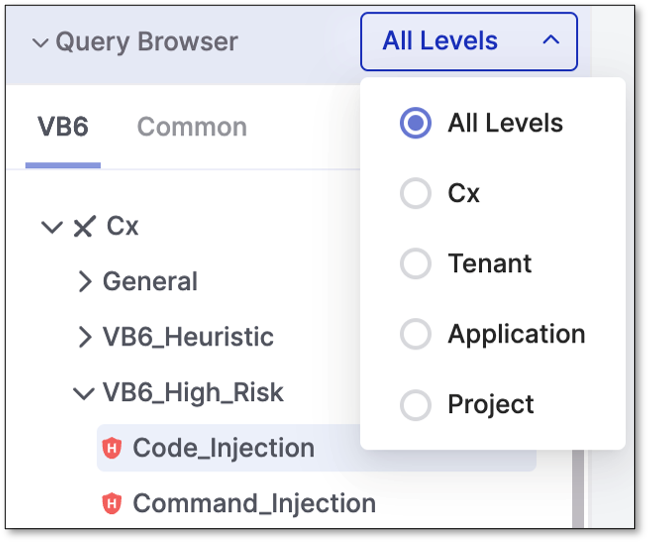
Task: Click the up caret in All Levels dropdown
Action: click(x=551, y=40)
